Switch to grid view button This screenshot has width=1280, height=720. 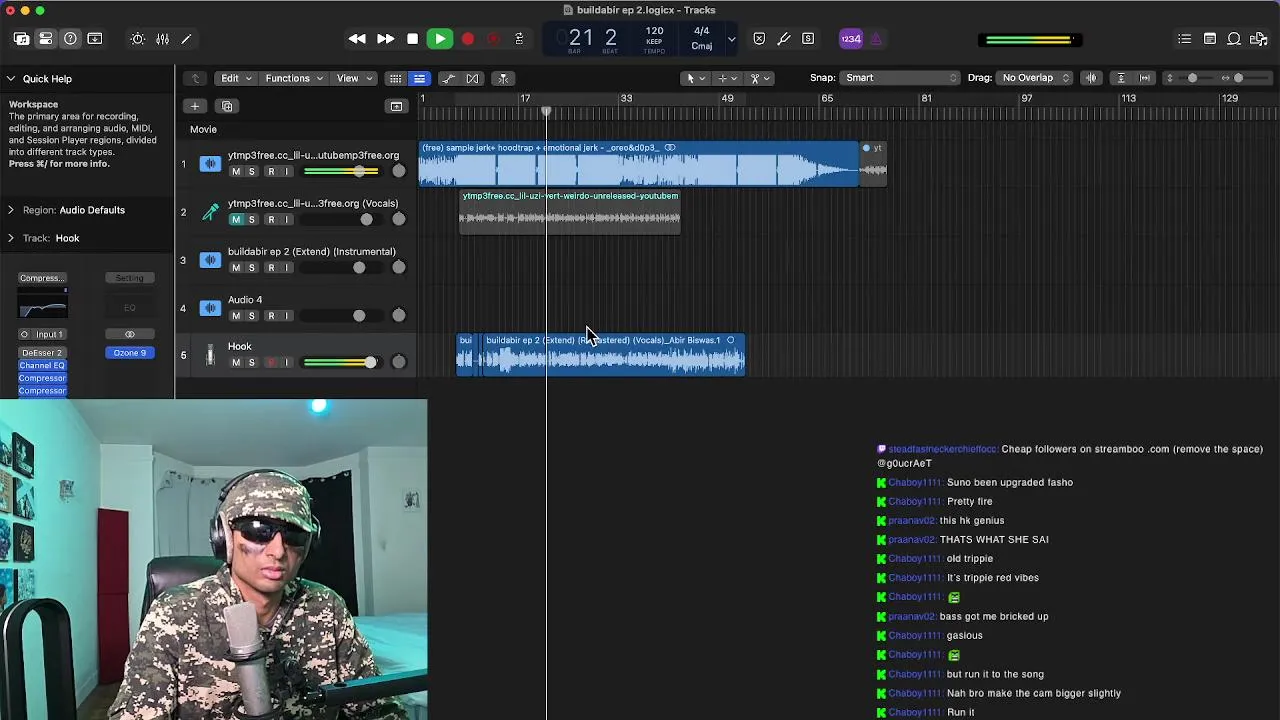coord(396,78)
